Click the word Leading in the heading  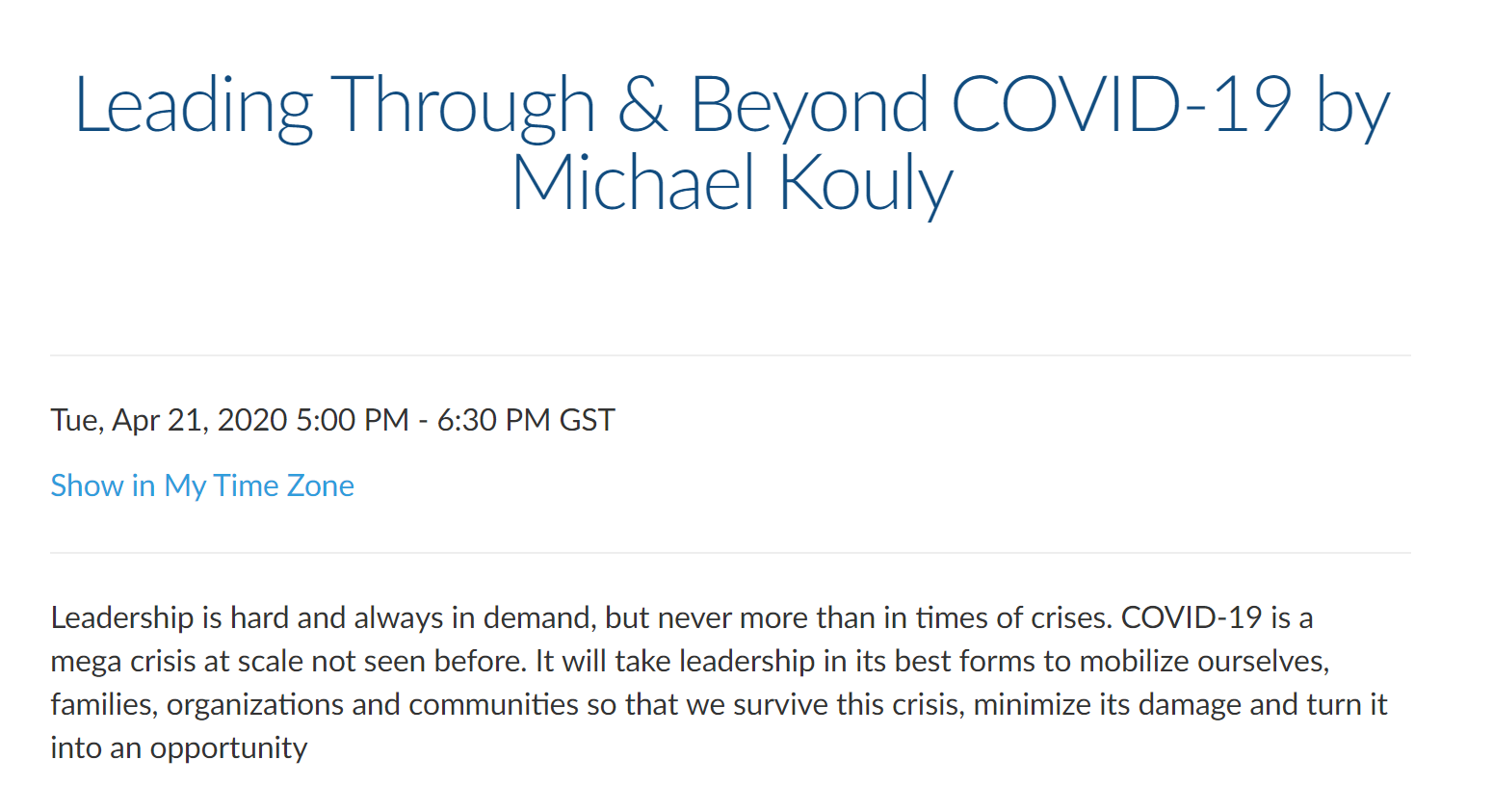point(194,107)
